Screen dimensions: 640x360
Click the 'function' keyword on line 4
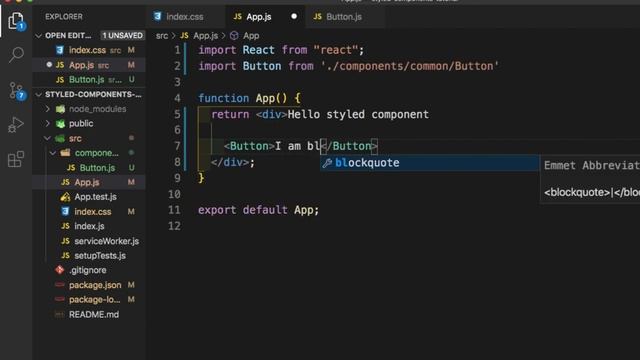coord(223,98)
